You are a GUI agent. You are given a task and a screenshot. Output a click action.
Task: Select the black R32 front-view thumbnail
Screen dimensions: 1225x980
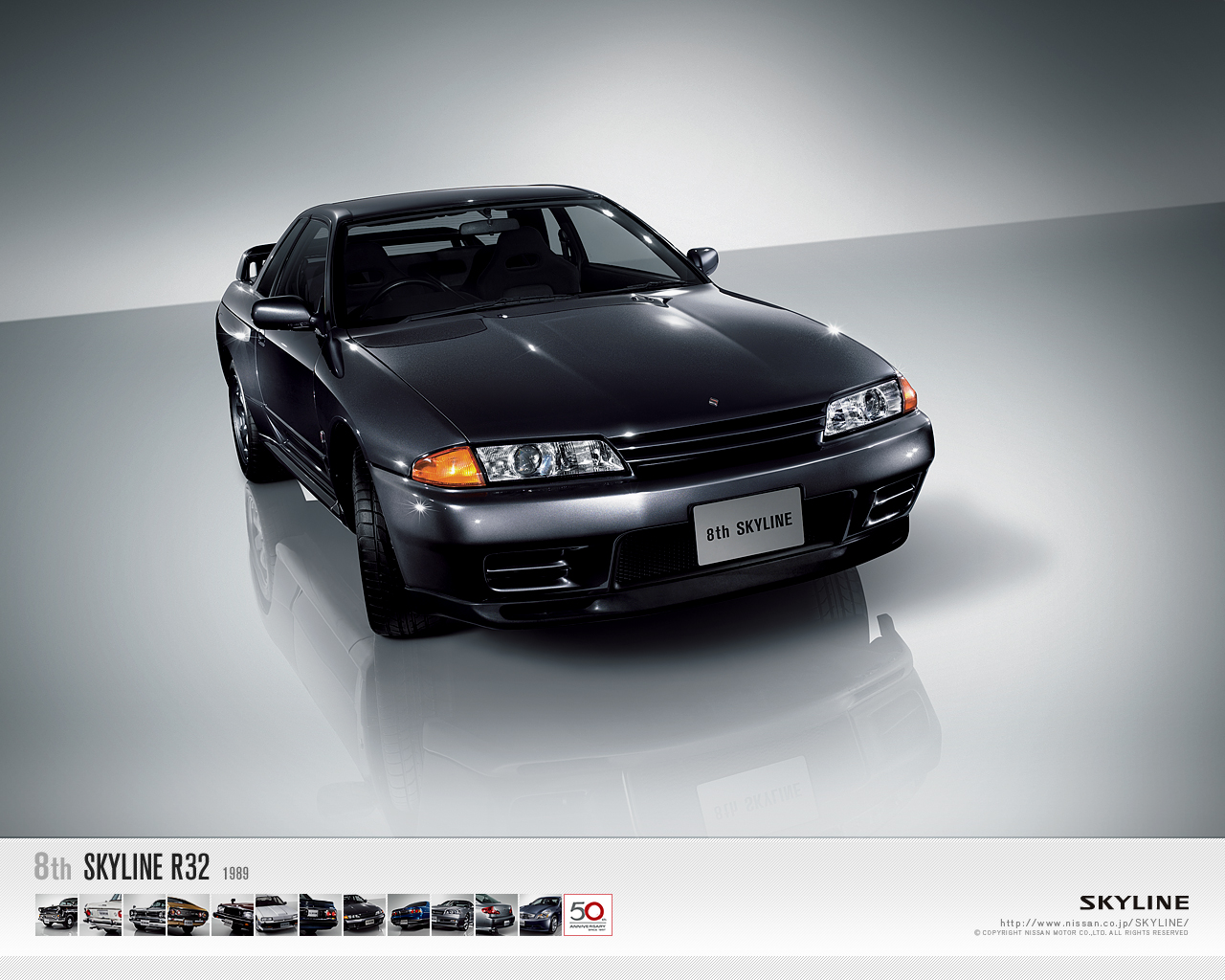click(x=365, y=915)
